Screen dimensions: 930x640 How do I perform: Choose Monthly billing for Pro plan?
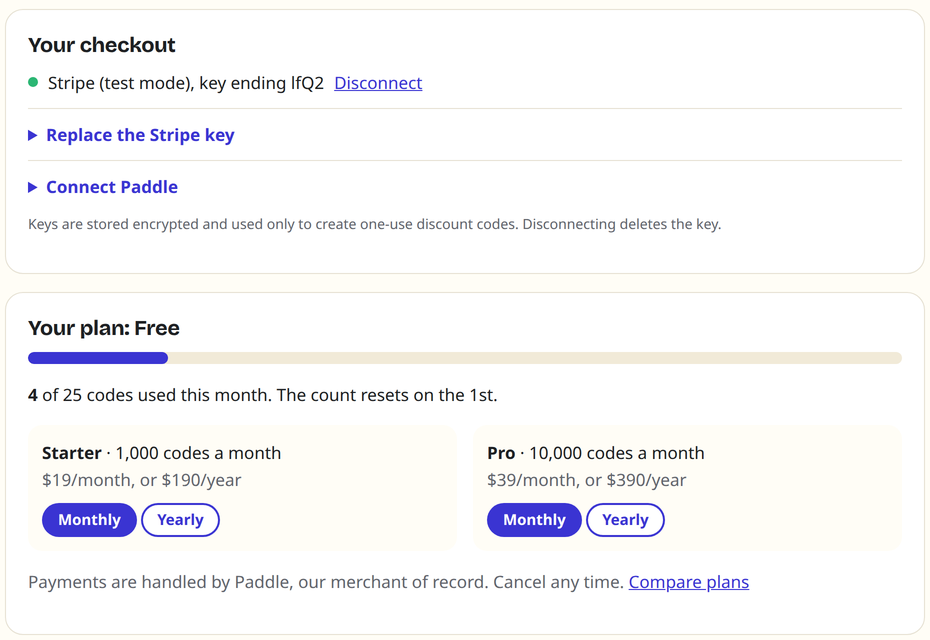point(534,520)
